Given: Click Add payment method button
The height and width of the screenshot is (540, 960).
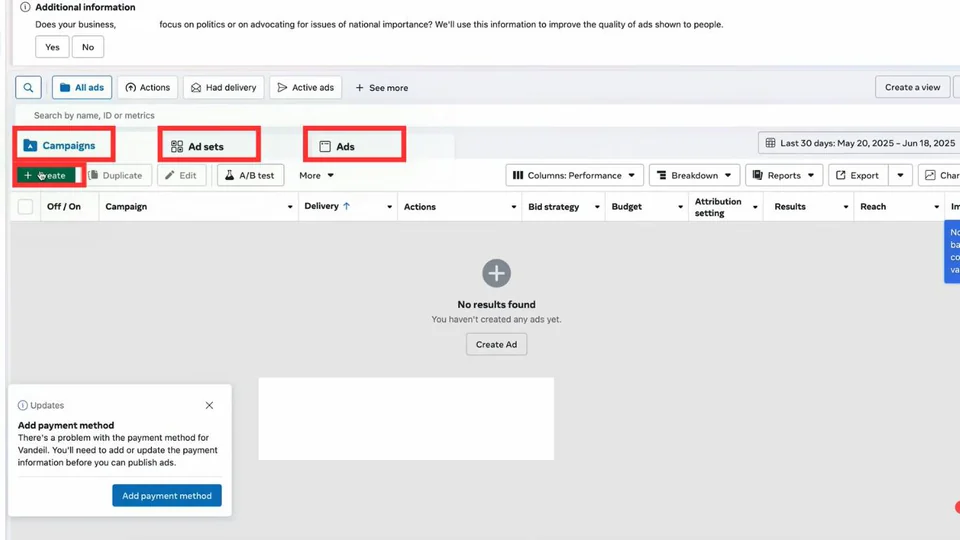Looking at the screenshot, I should [167, 495].
